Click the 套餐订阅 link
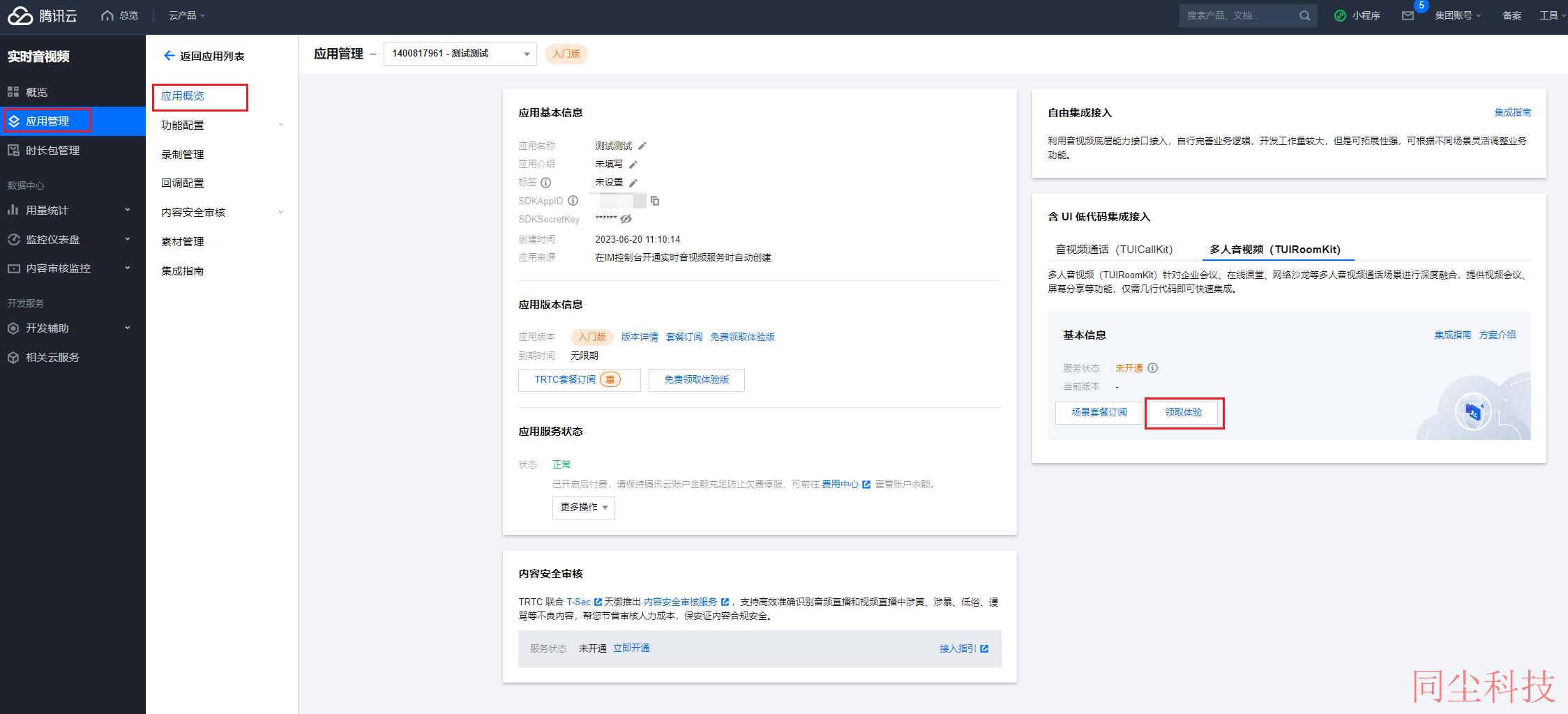 tap(684, 337)
